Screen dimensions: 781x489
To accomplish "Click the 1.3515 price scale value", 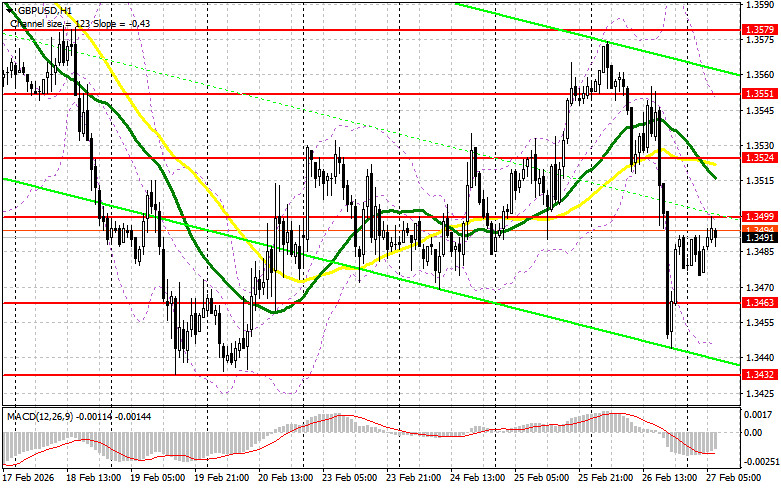I will pos(759,181).
